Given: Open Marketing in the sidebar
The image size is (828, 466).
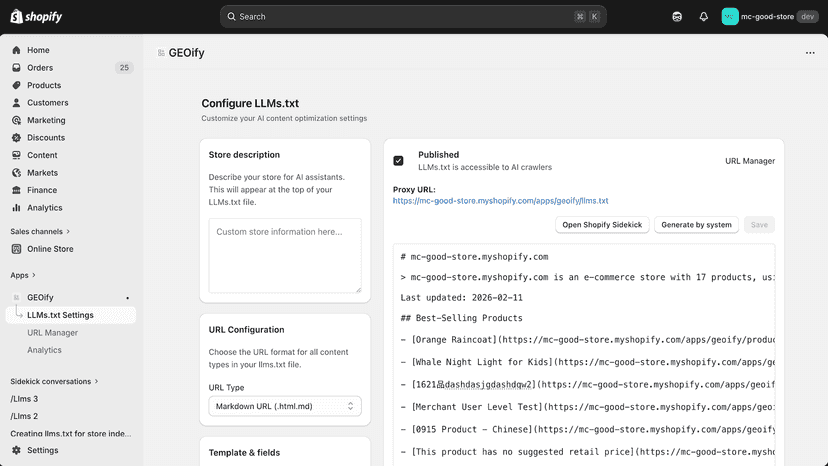Looking at the screenshot, I should click(46, 120).
